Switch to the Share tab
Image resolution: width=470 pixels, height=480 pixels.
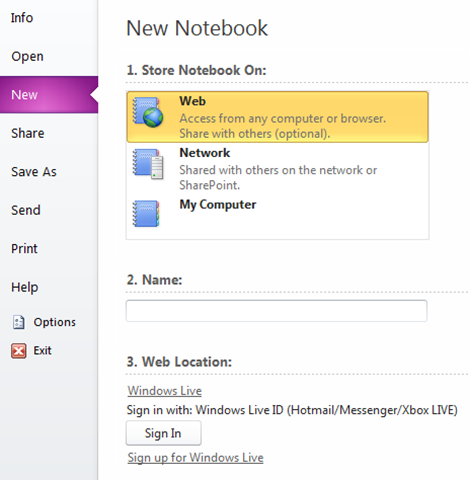pyautogui.click(x=28, y=133)
